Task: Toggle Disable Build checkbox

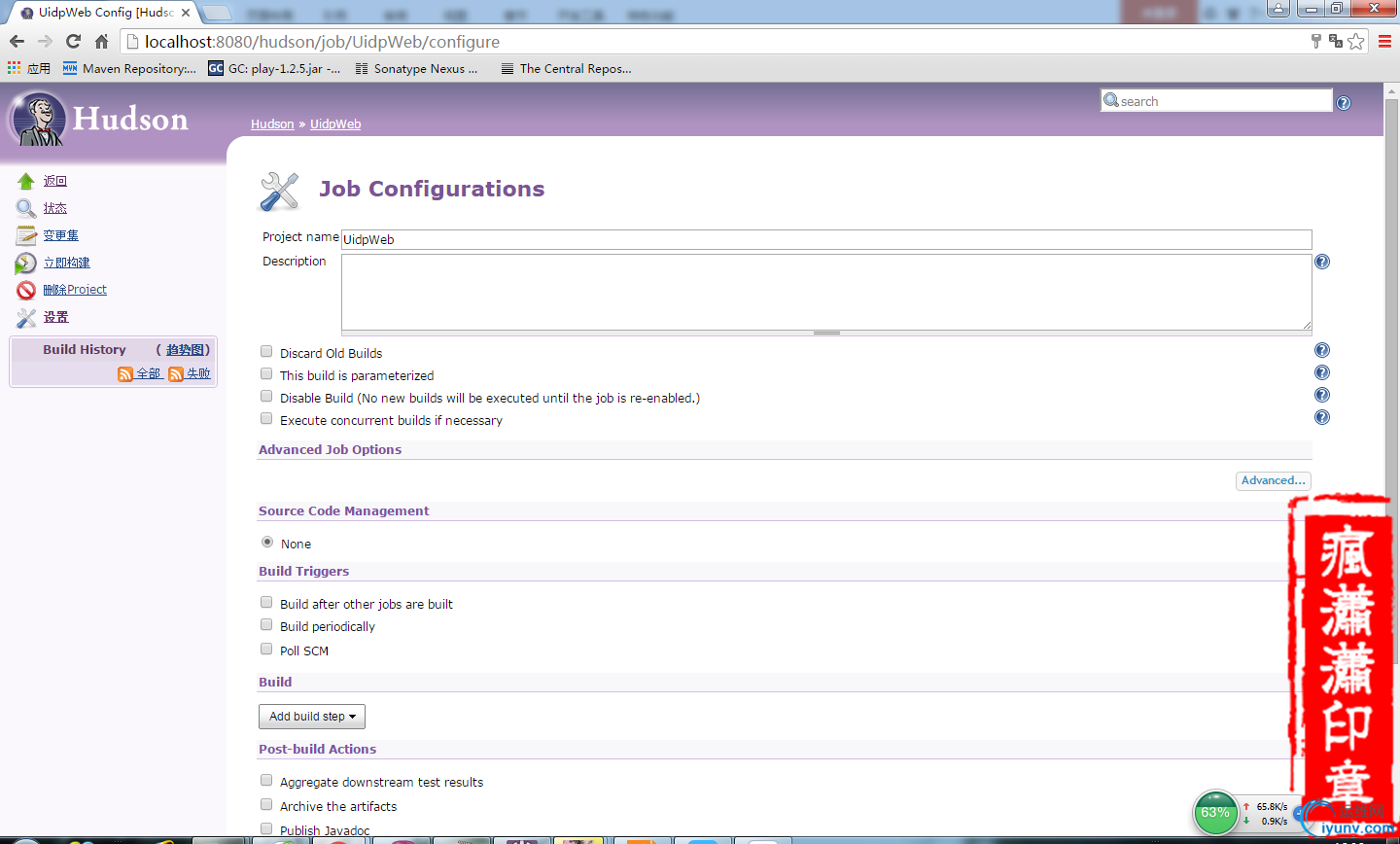Action: pos(266,396)
